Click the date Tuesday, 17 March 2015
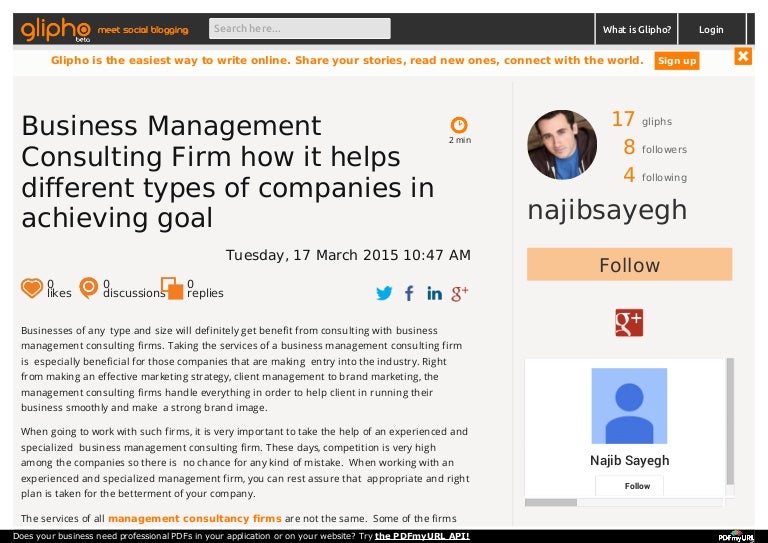This screenshot has height=543, width=768. click(x=348, y=255)
